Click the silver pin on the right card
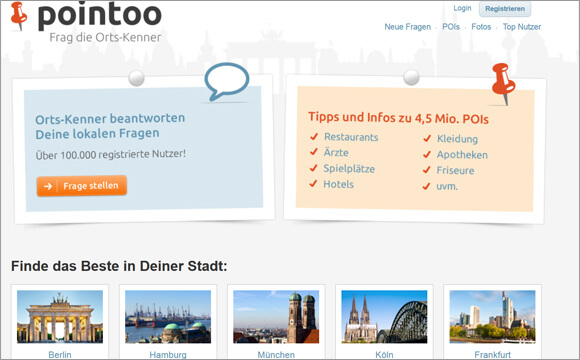Viewport: 580px width, 360px height. 411,77
